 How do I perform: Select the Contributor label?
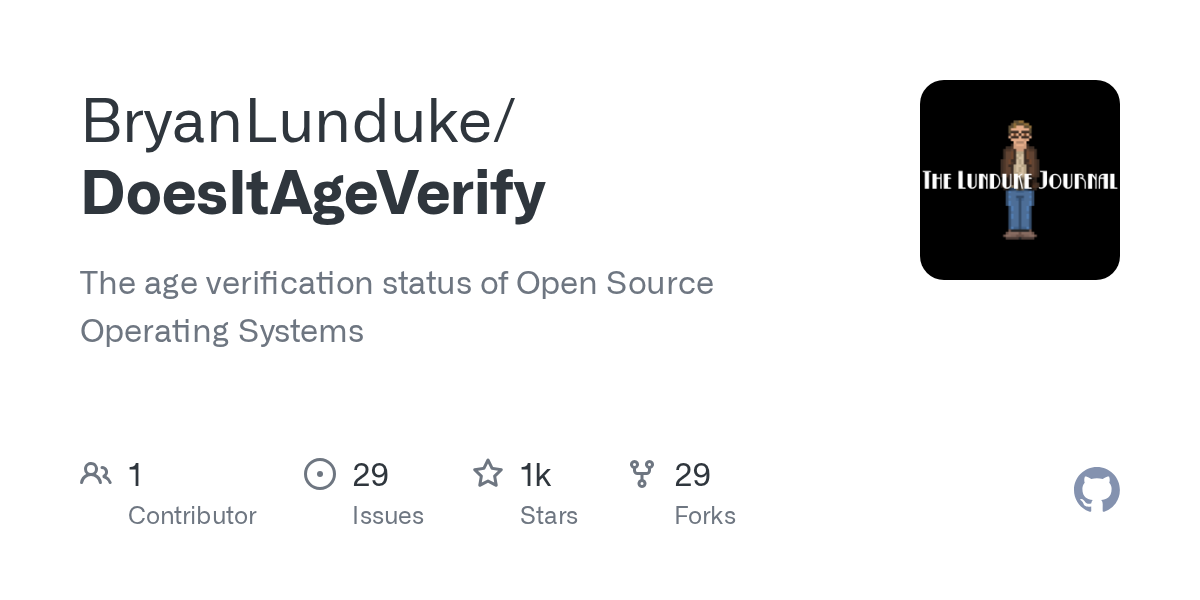[192, 516]
